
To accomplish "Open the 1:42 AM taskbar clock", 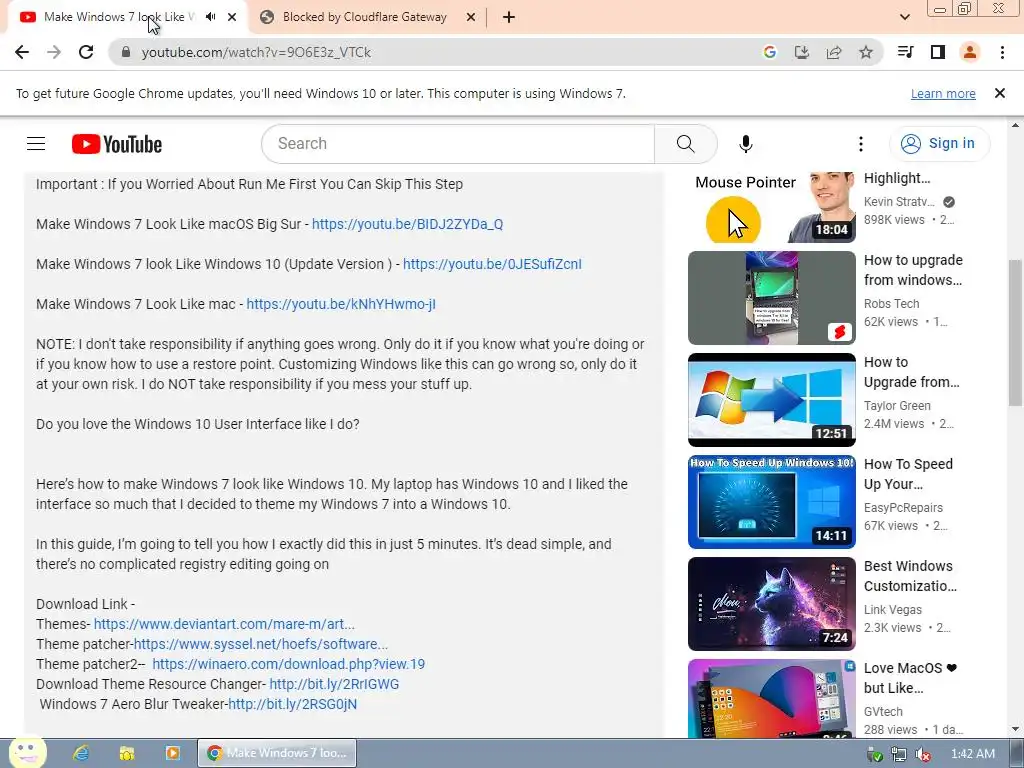I will coord(972,754).
